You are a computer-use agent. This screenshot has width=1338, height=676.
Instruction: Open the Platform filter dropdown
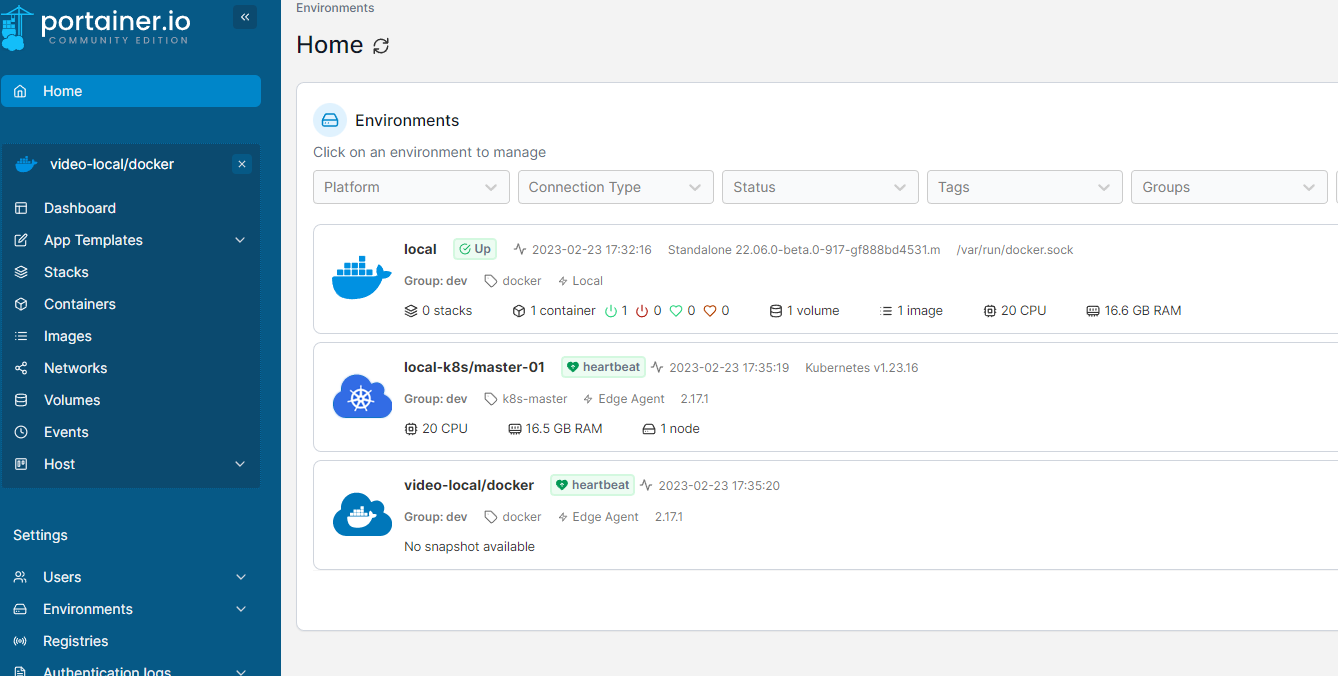411,187
